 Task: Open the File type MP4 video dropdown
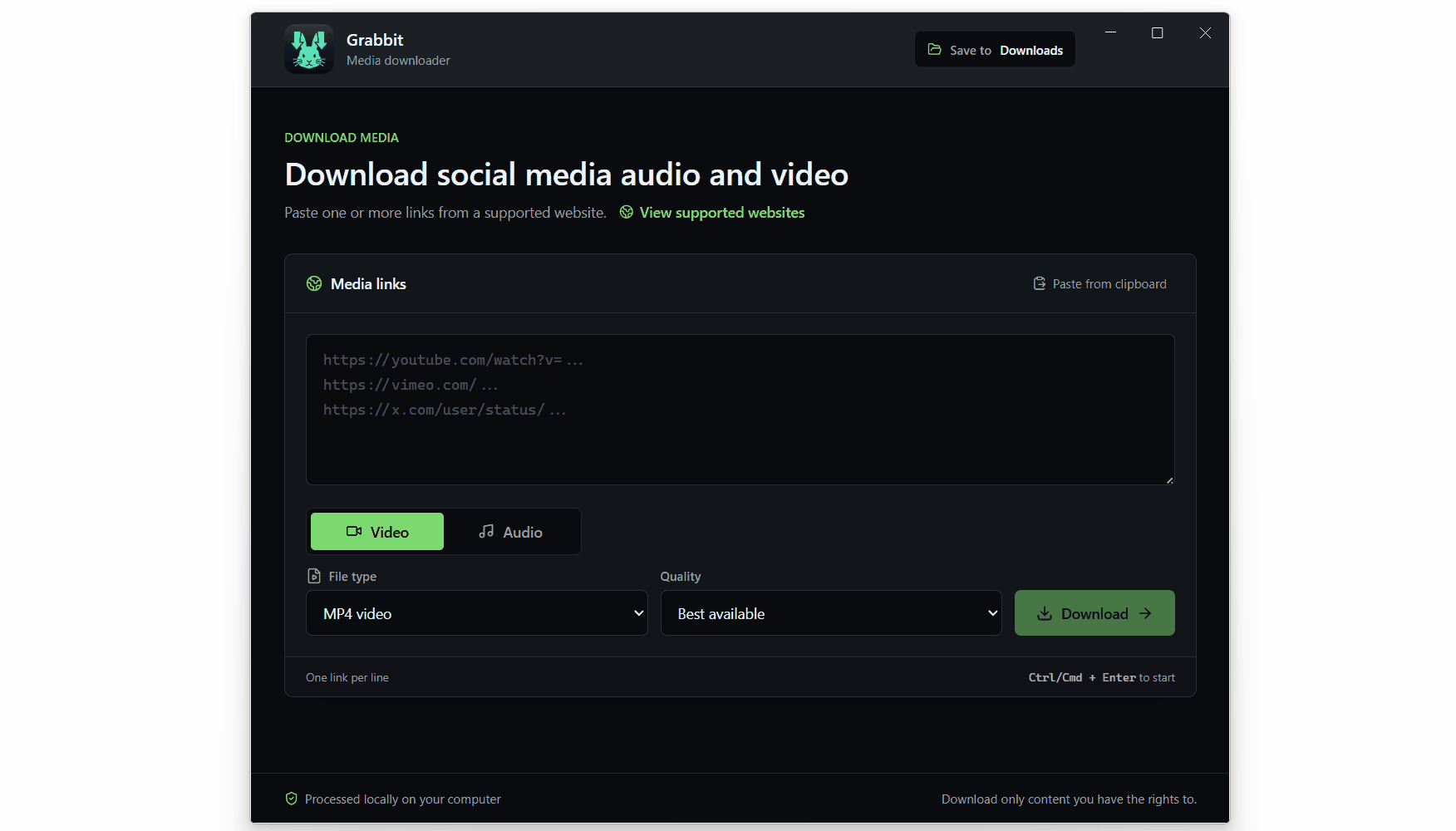[477, 613]
